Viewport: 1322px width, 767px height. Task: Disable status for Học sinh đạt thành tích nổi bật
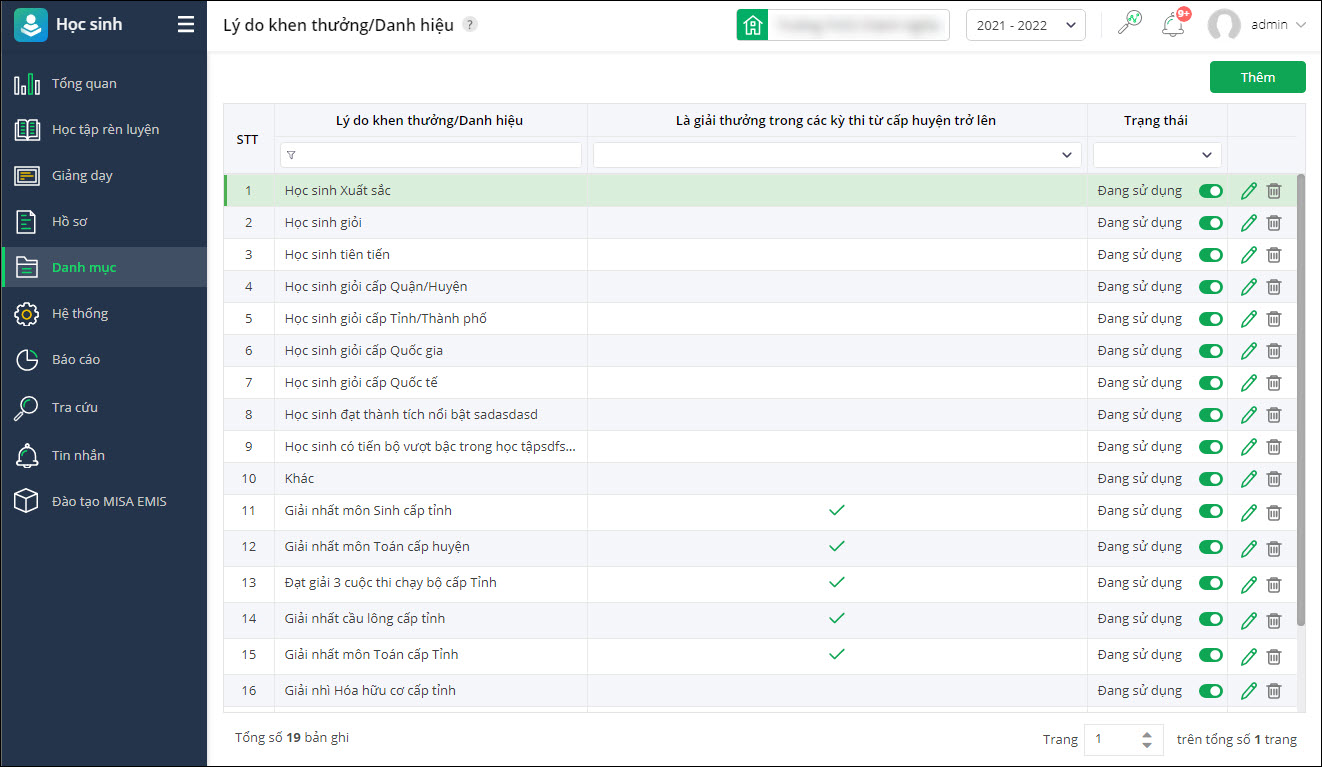pos(1211,415)
